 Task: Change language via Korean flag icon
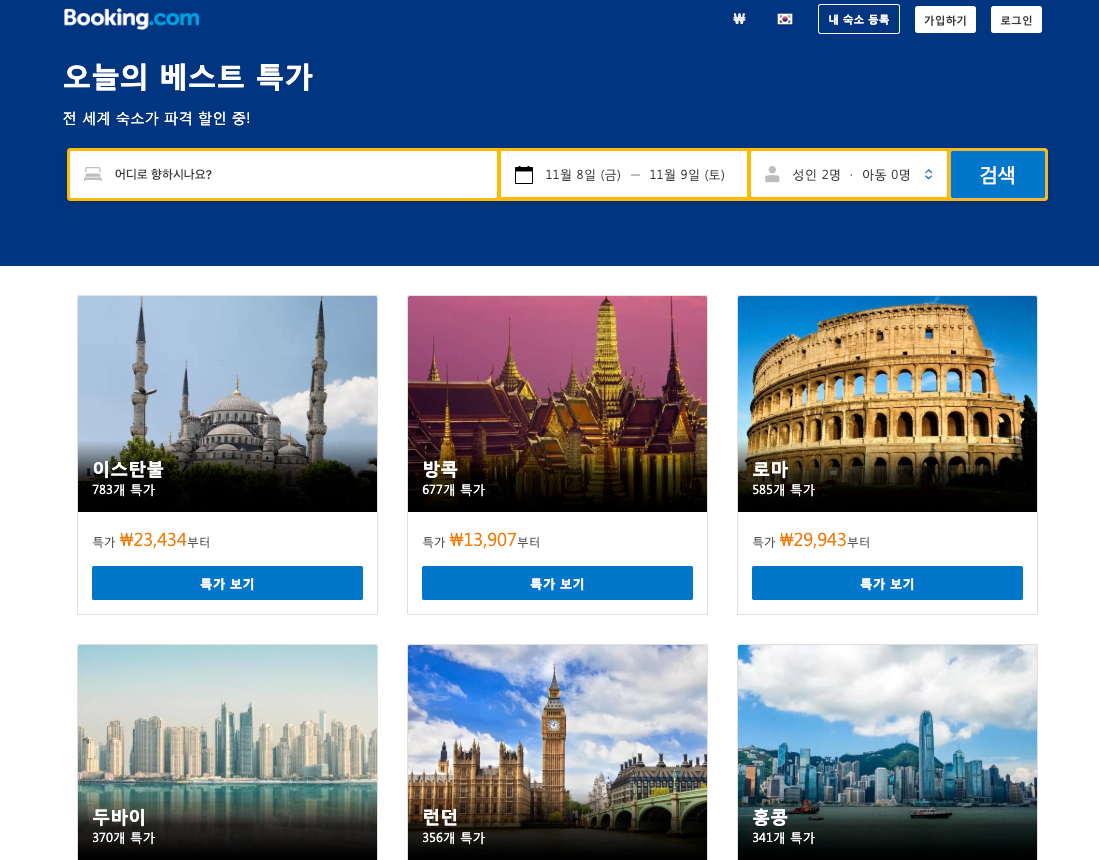tap(785, 20)
